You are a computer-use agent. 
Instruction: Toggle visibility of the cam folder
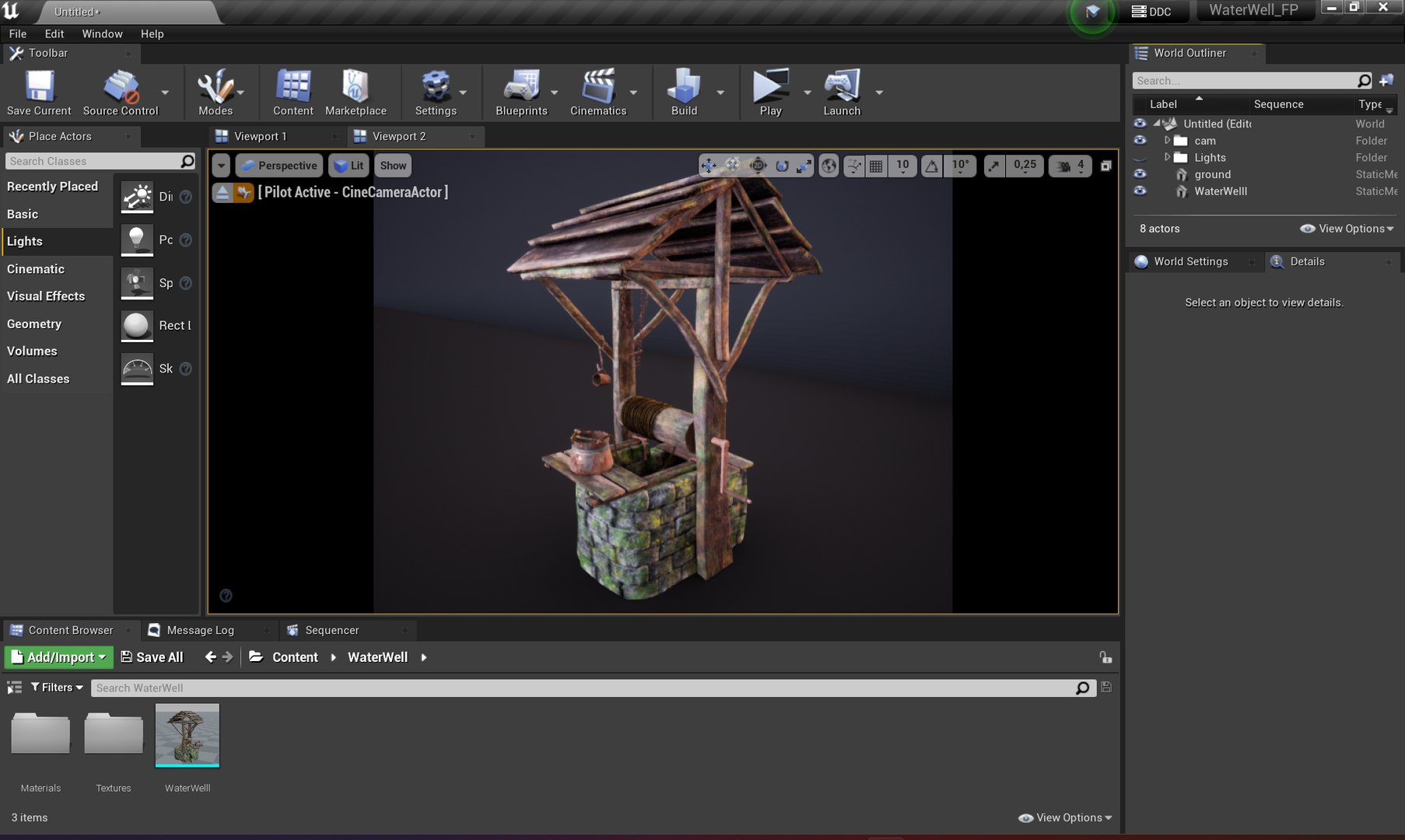(1140, 141)
